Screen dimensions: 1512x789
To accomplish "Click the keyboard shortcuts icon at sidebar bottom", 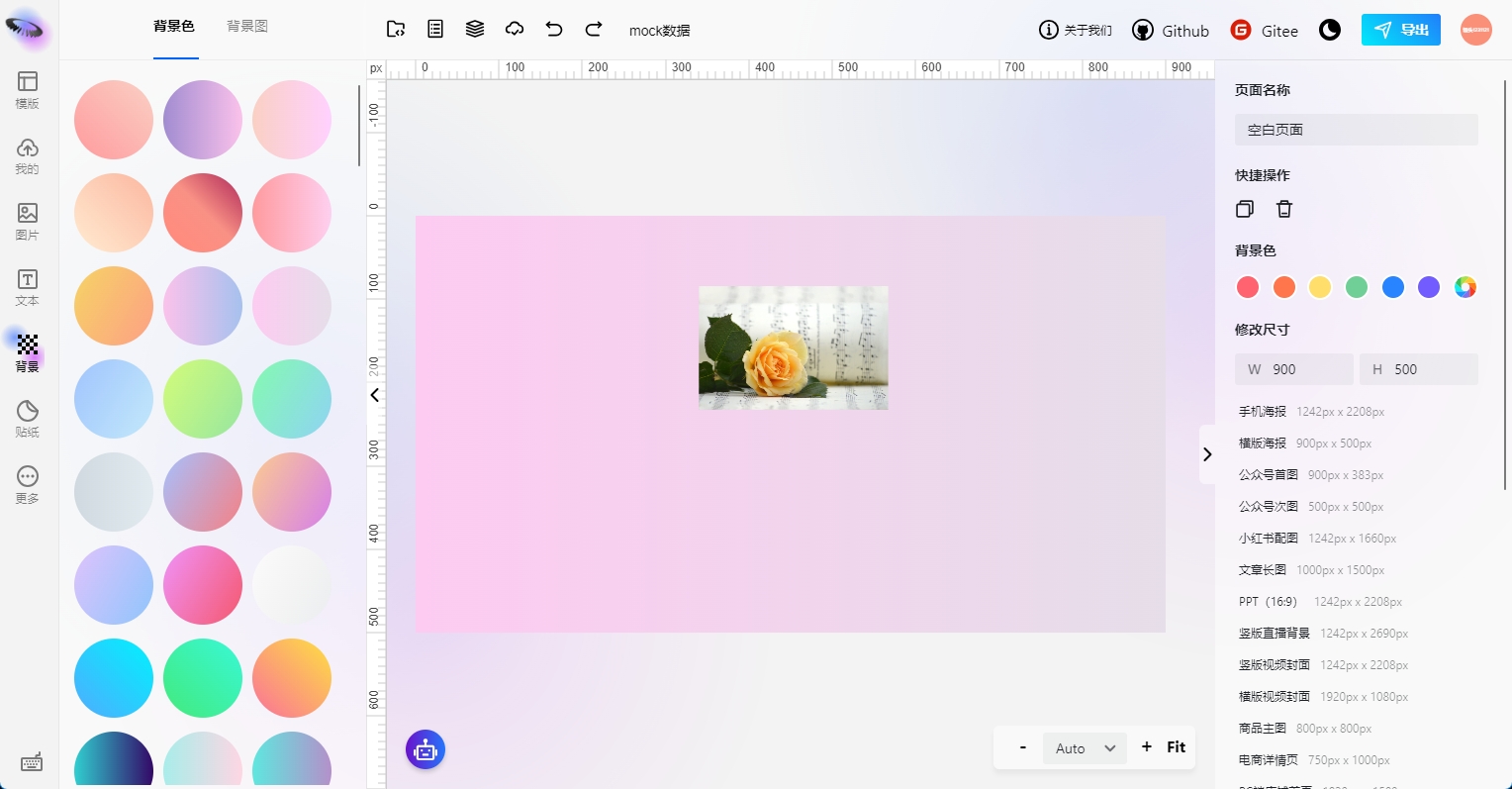I will click(x=31, y=761).
